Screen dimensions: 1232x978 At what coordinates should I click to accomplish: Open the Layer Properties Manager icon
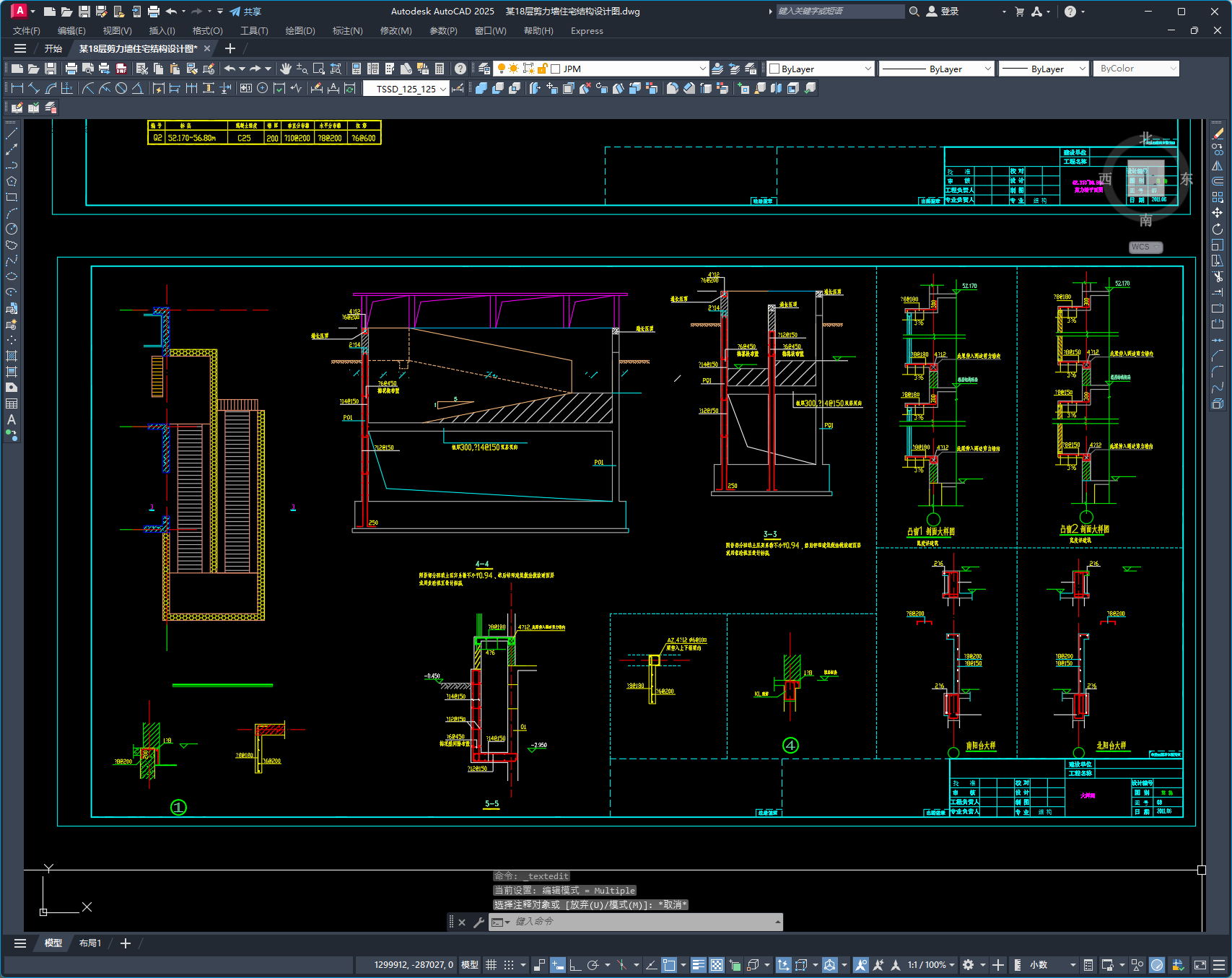484,69
